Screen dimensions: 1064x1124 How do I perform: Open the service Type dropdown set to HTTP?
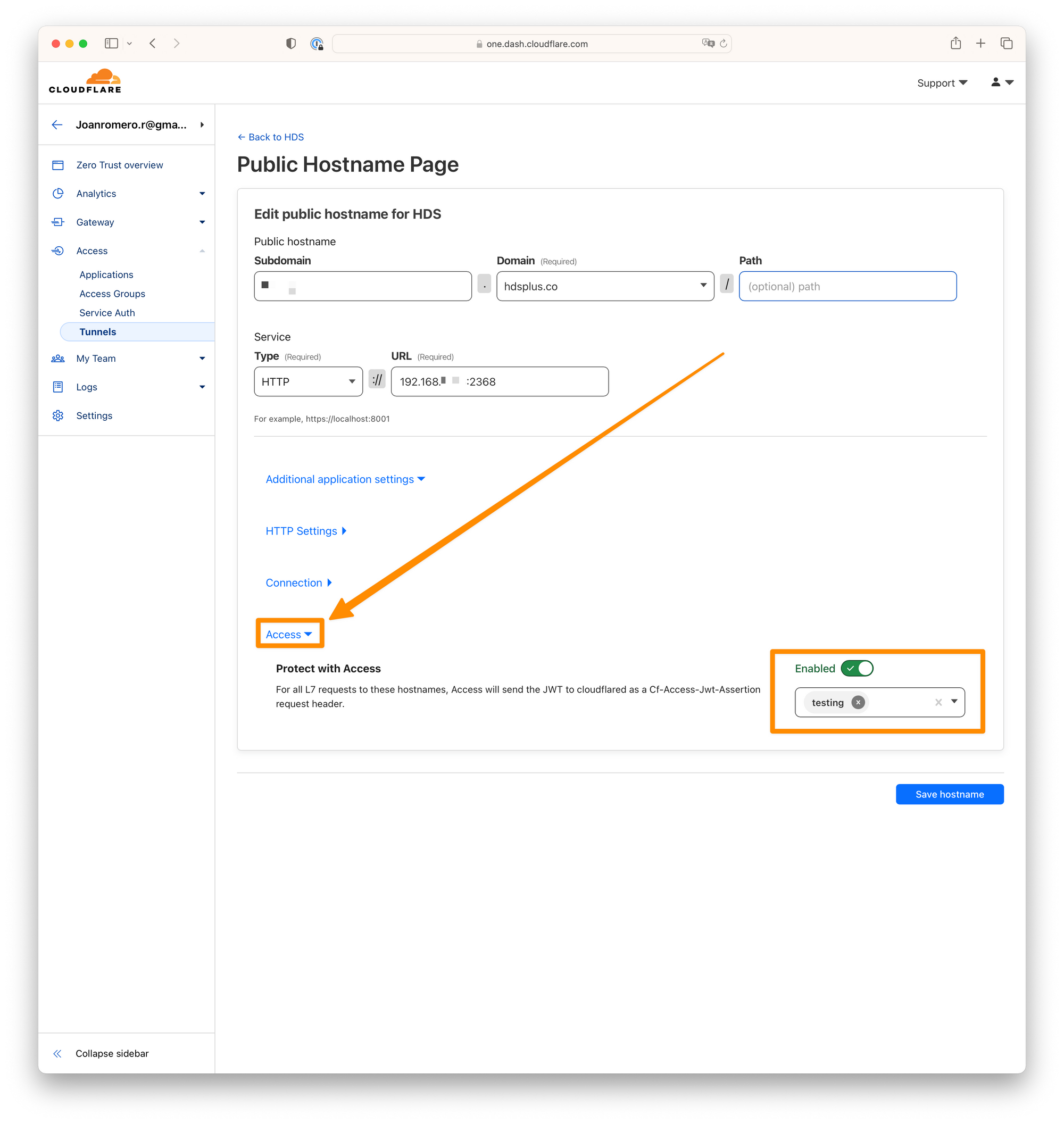tap(309, 381)
